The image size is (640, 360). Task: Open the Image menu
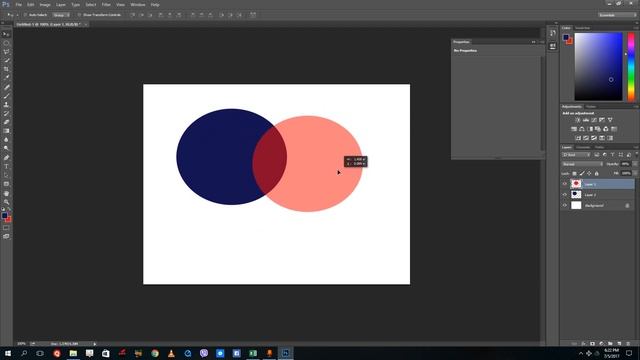tap(45, 4)
